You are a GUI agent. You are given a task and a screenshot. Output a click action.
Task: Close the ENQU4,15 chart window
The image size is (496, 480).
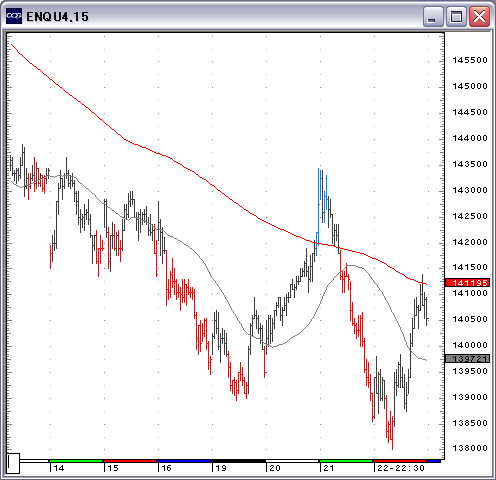(479, 16)
